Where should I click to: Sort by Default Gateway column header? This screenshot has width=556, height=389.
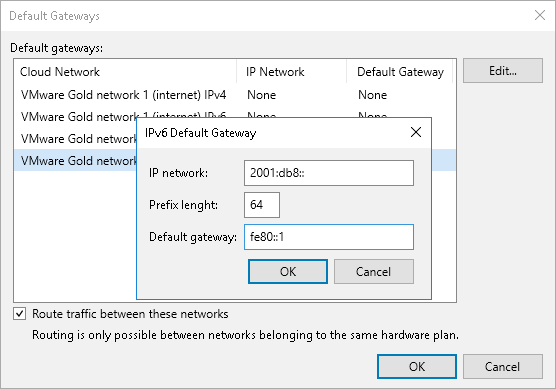(x=400, y=72)
